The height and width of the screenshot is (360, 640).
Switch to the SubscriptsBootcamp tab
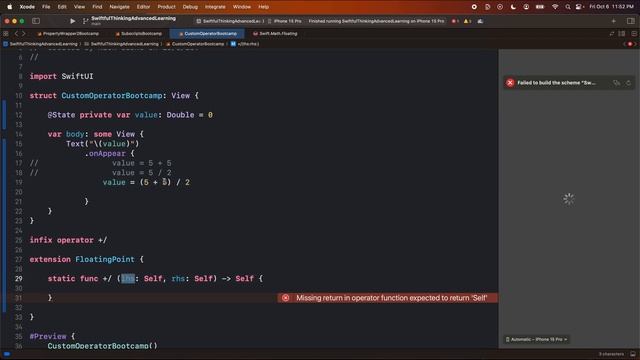[x=138, y=33]
